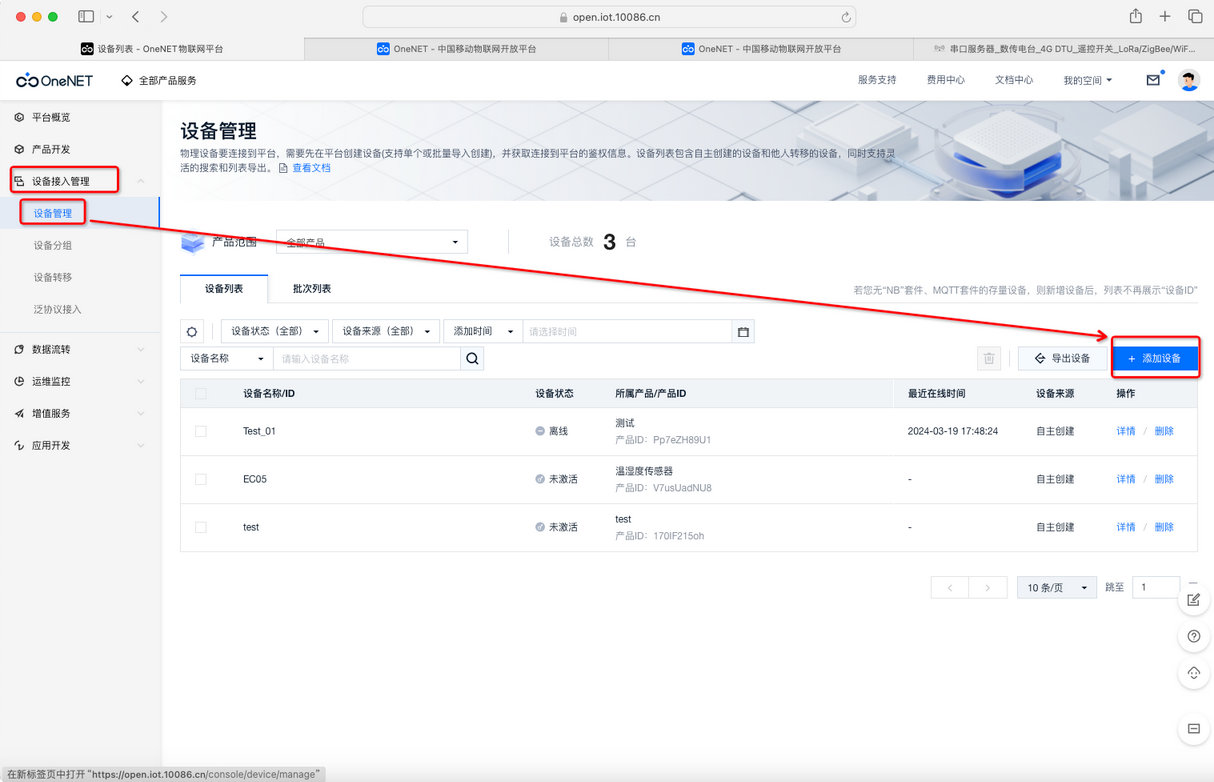Viewport: 1214px width, 782px height.
Task: Open the OneNET message envelope icon
Action: [1153, 80]
